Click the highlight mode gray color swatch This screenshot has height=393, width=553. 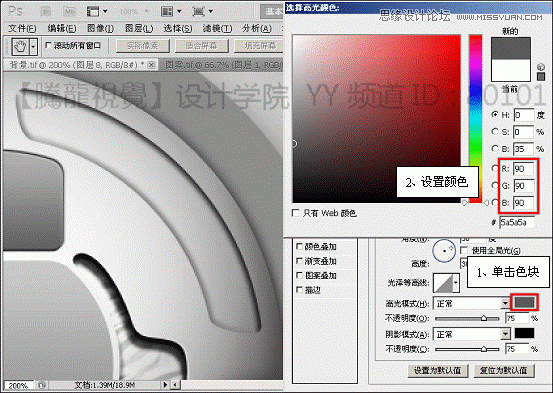click(524, 302)
